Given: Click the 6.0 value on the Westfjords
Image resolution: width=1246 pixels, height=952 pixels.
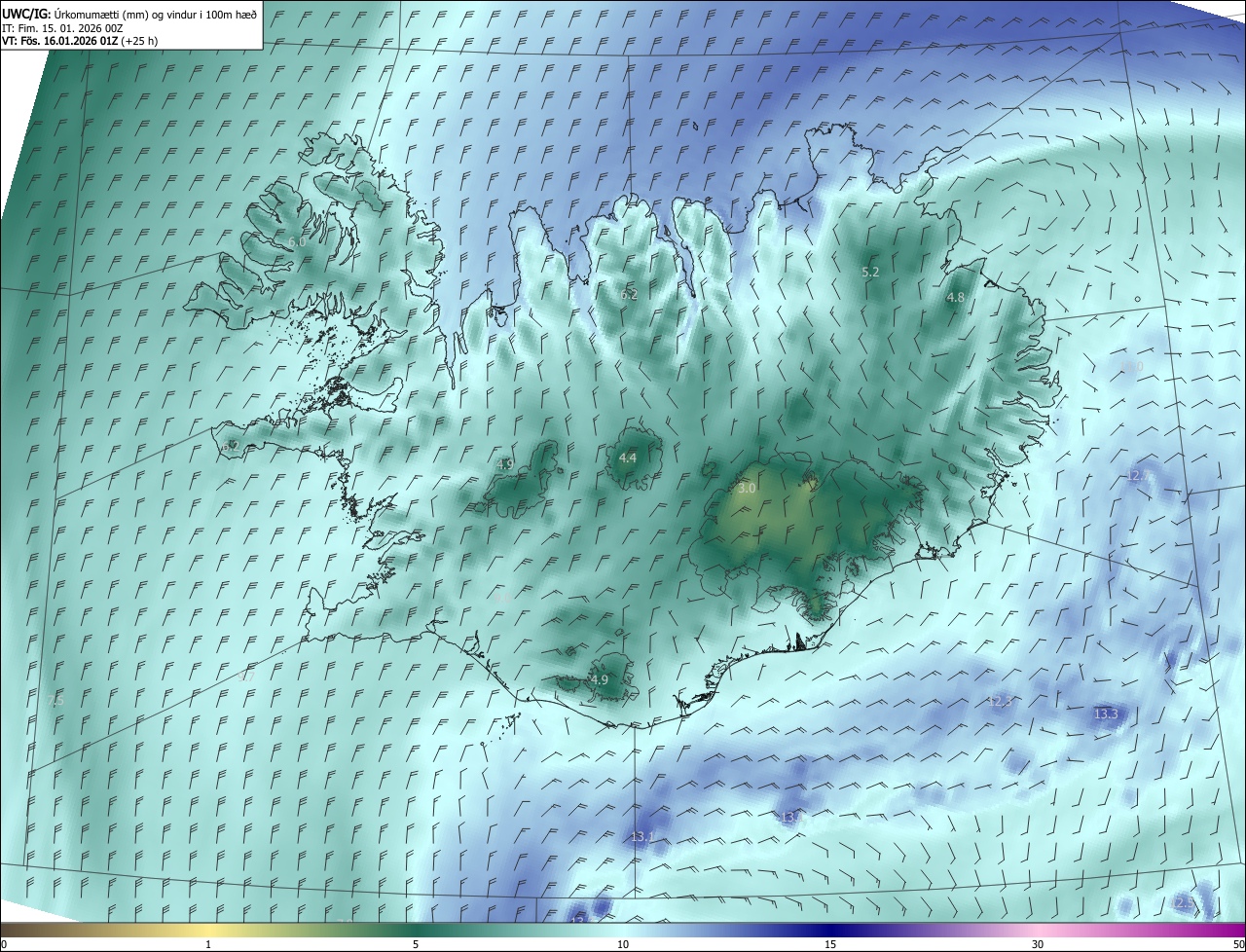Looking at the screenshot, I should coord(297,241).
